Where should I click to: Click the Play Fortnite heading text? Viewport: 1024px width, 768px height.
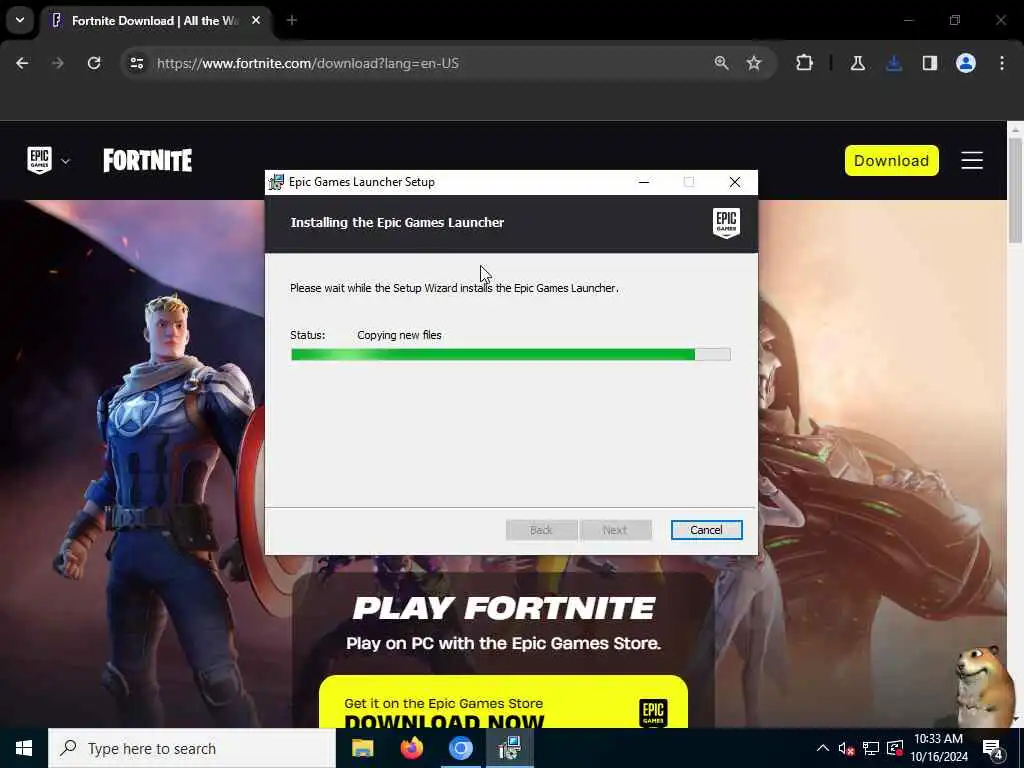[504, 608]
